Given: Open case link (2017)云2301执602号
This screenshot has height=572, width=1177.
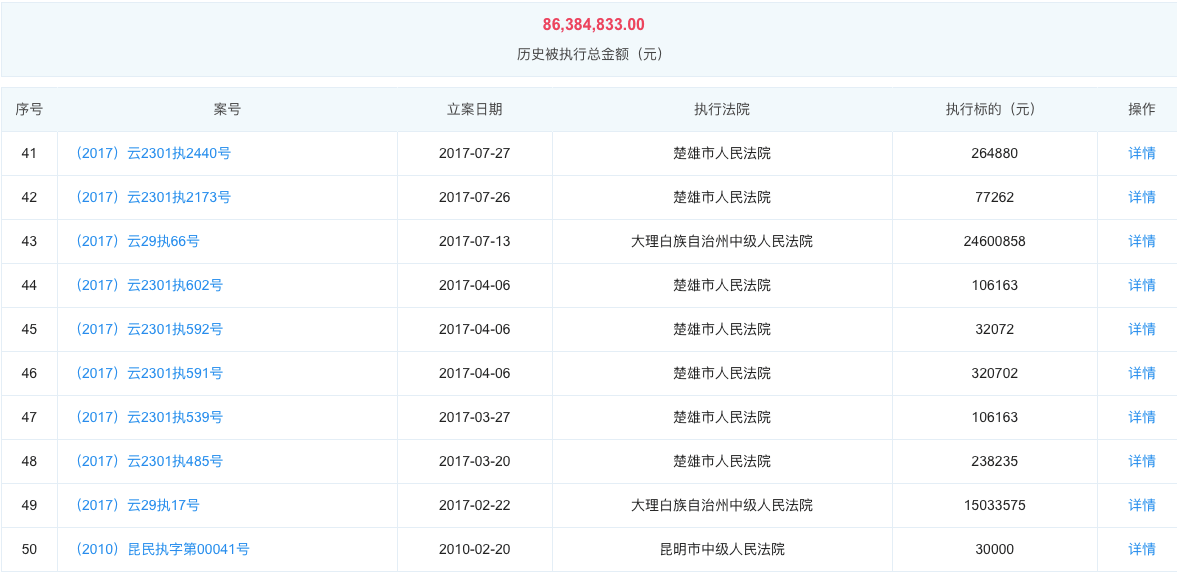Looking at the screenshot, I should [x=148, y=285].
